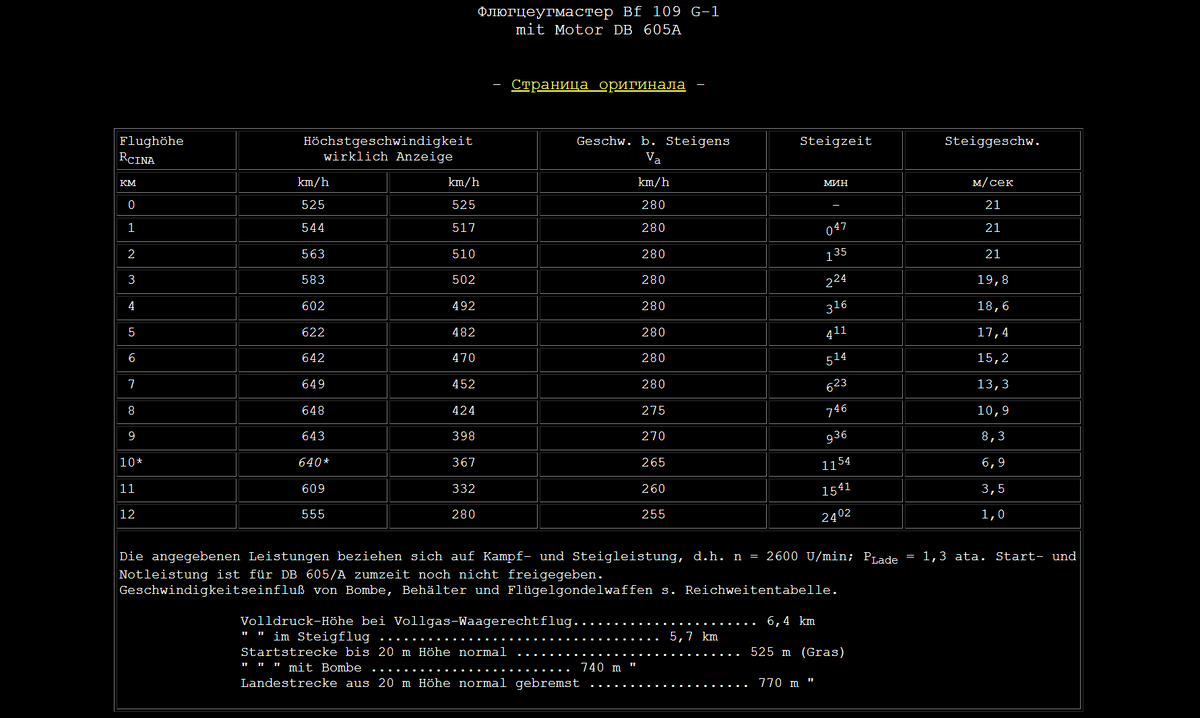Select true speed value 555
Image resolution: width=1200 pixels, height=718 pixels.
click(x=312, y=515)
